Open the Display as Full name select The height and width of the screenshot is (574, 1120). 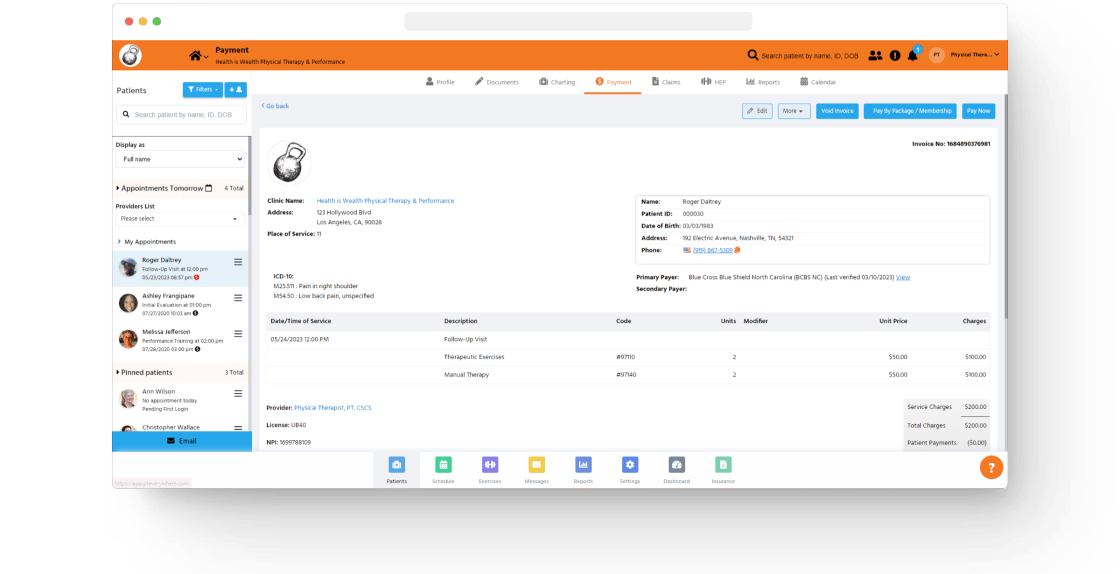click(x=181, y=159)
